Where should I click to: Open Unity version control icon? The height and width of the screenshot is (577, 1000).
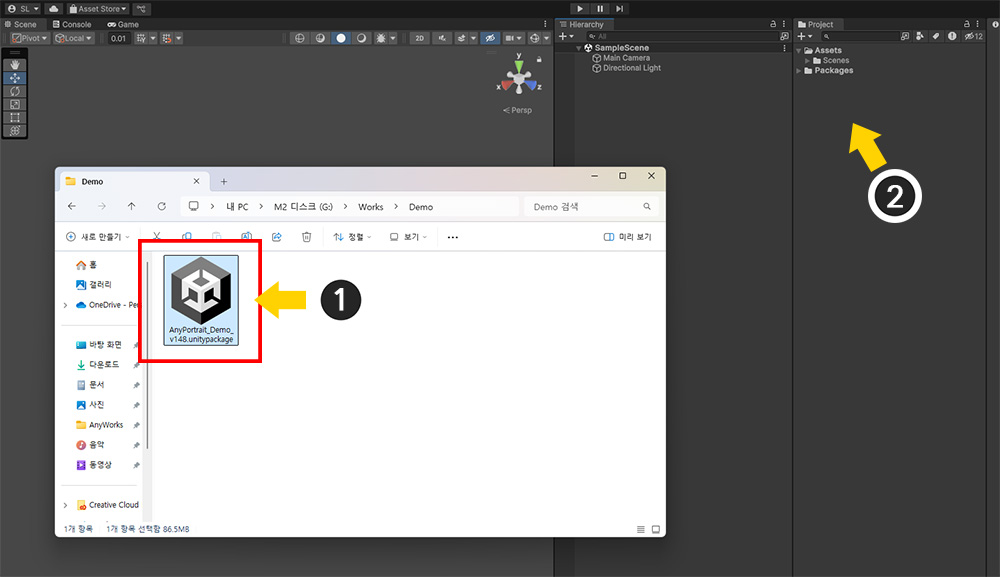click(141, 9)
